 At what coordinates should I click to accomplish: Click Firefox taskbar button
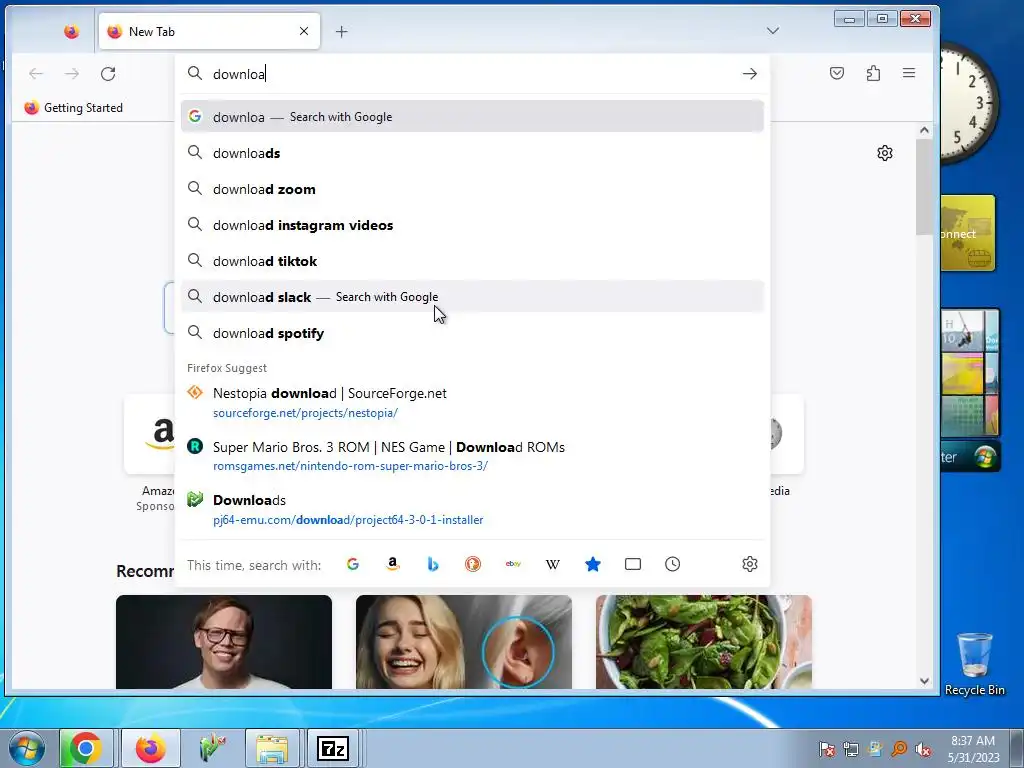pos(150,748)
